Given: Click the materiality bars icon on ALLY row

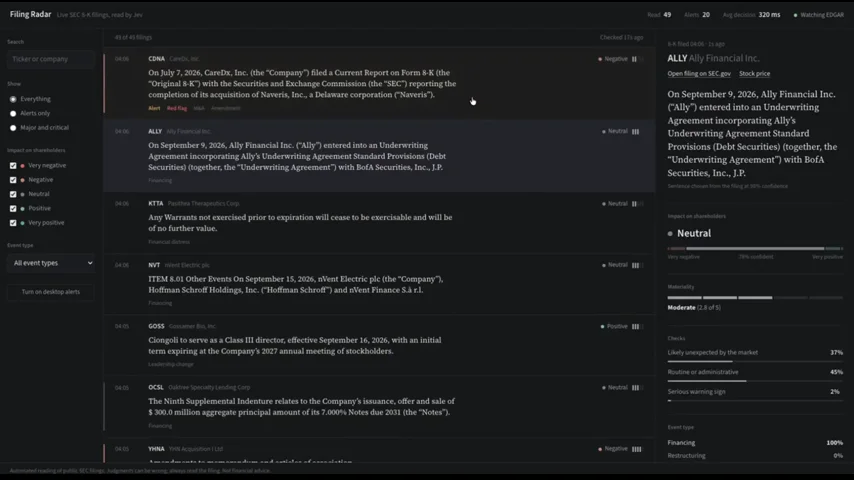Looking at the screenshot, I should 637,131.
